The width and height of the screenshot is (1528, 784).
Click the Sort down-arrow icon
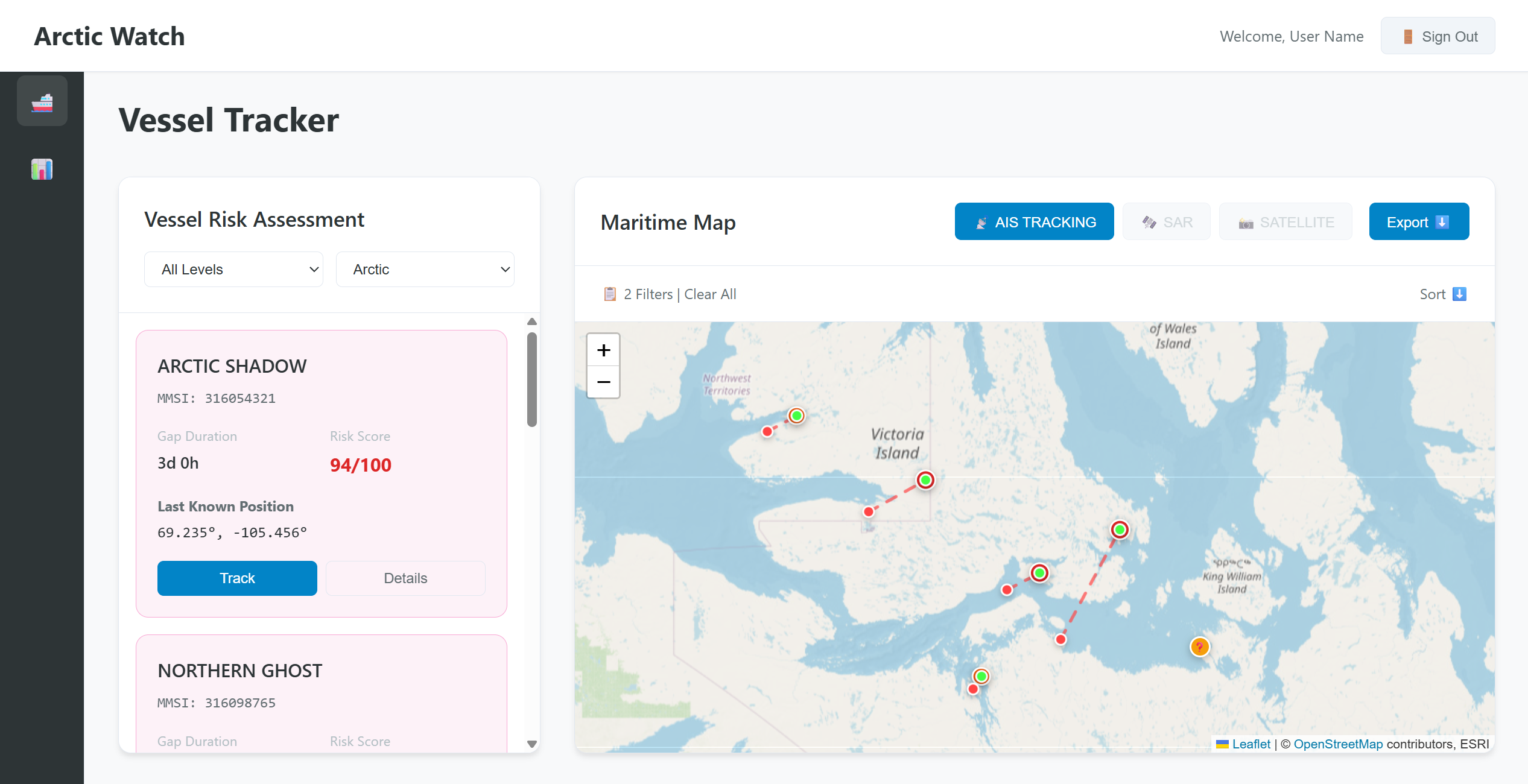1459,294
